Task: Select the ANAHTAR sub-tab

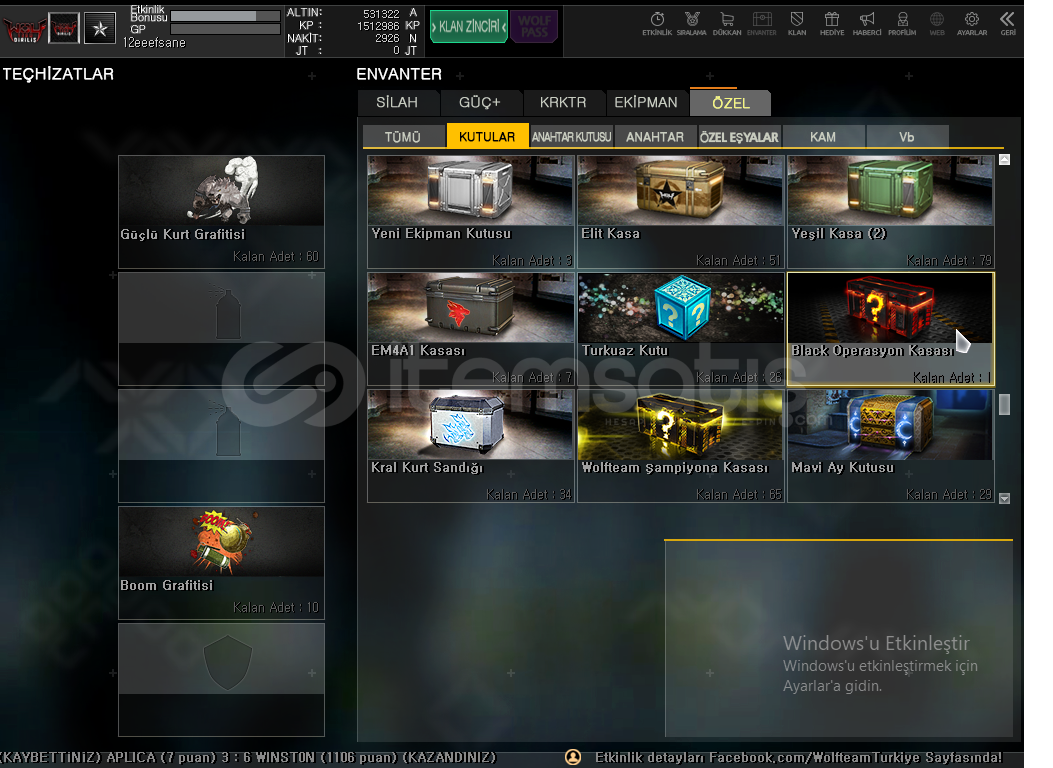Action: tap(655, 137)
